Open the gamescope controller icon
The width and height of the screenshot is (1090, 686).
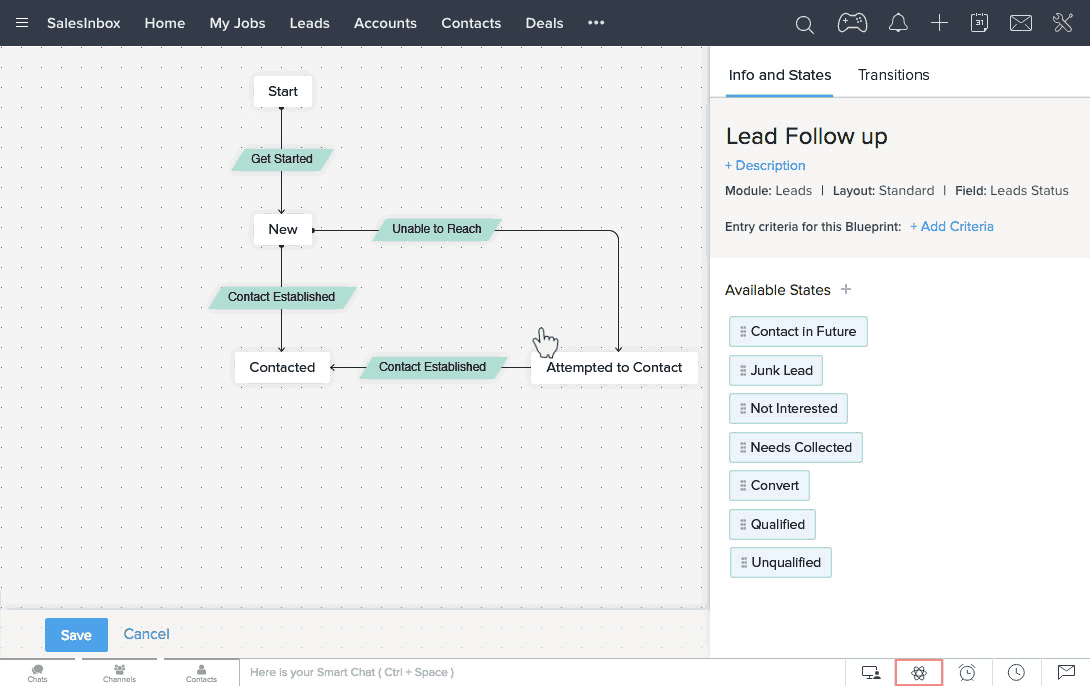(x=852, y=23)
